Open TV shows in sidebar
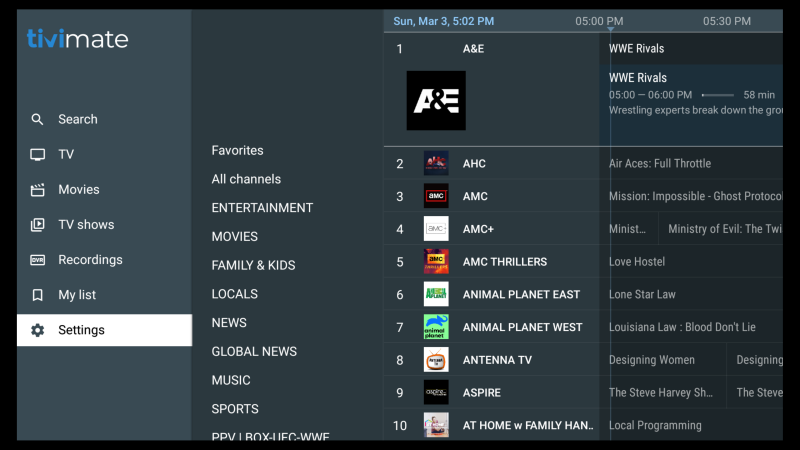The image size is (800, 450). click(86, 224)
